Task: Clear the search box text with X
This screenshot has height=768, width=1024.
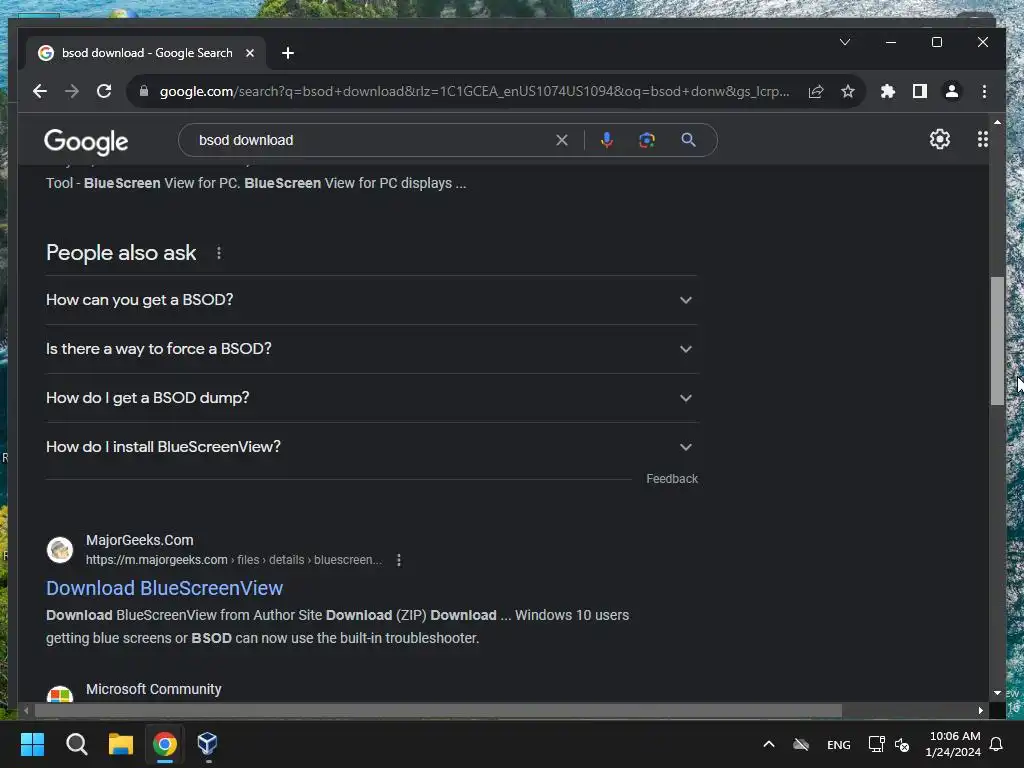Action: (x=562, y=140)
